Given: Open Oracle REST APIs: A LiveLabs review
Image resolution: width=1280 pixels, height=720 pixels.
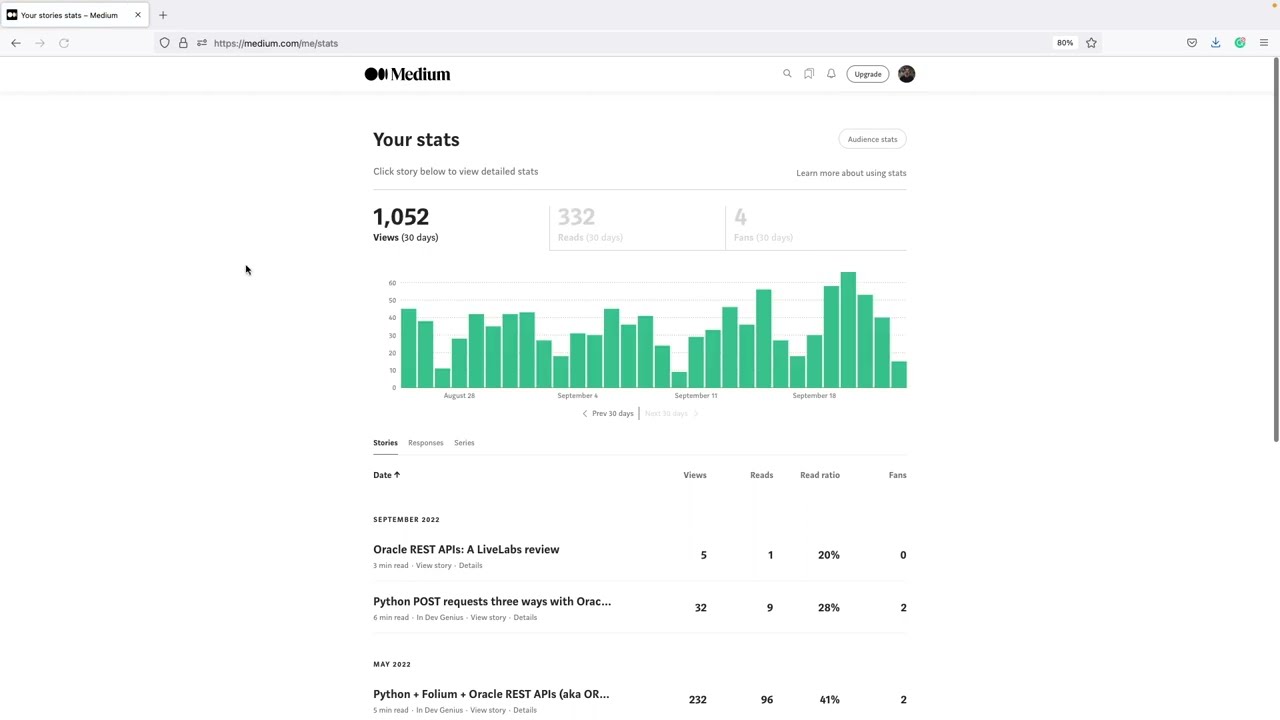Looking at the screenshot, I should pyautogui.click(x=466, y=549).
